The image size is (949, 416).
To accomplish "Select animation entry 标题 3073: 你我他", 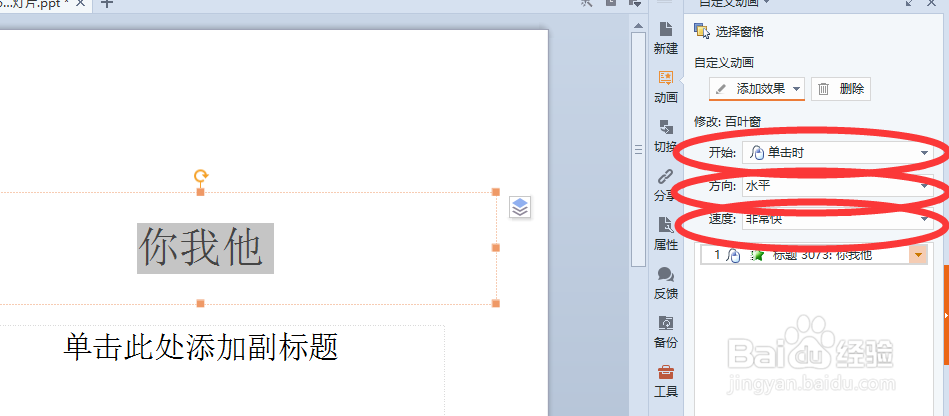I will [x=814, y=255].
